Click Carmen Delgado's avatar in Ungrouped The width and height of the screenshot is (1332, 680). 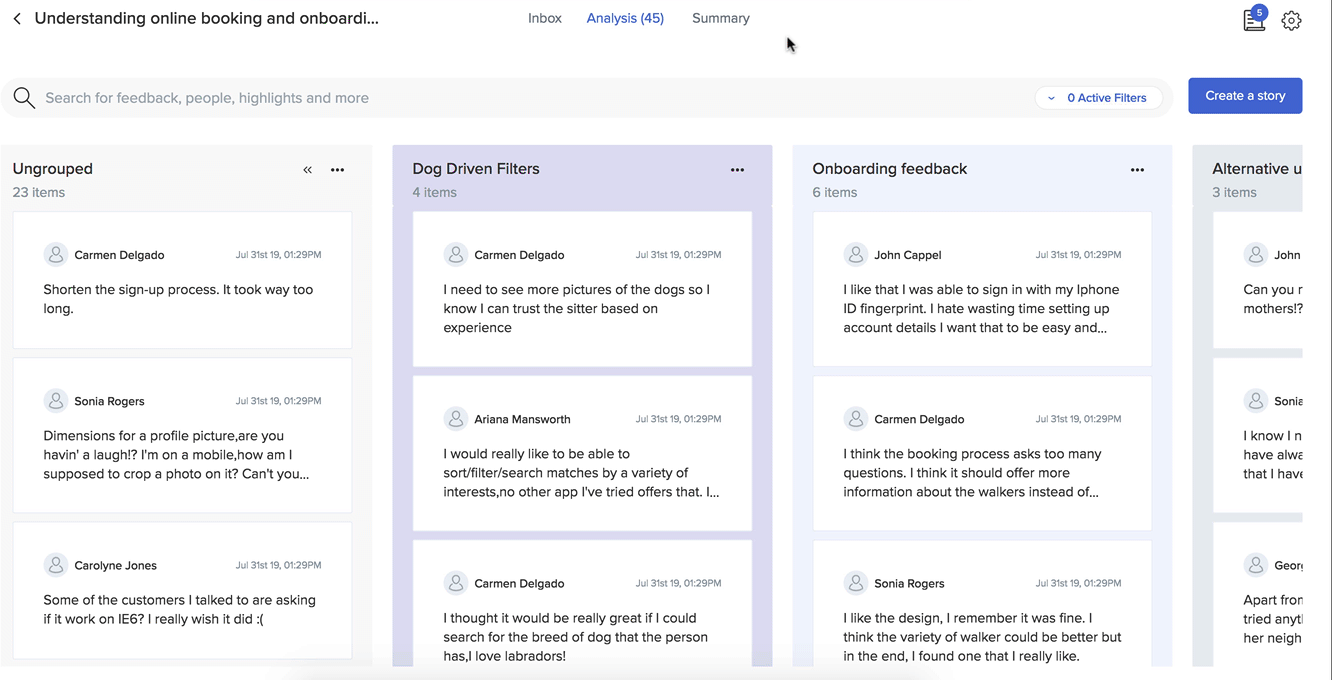(56, 255)
